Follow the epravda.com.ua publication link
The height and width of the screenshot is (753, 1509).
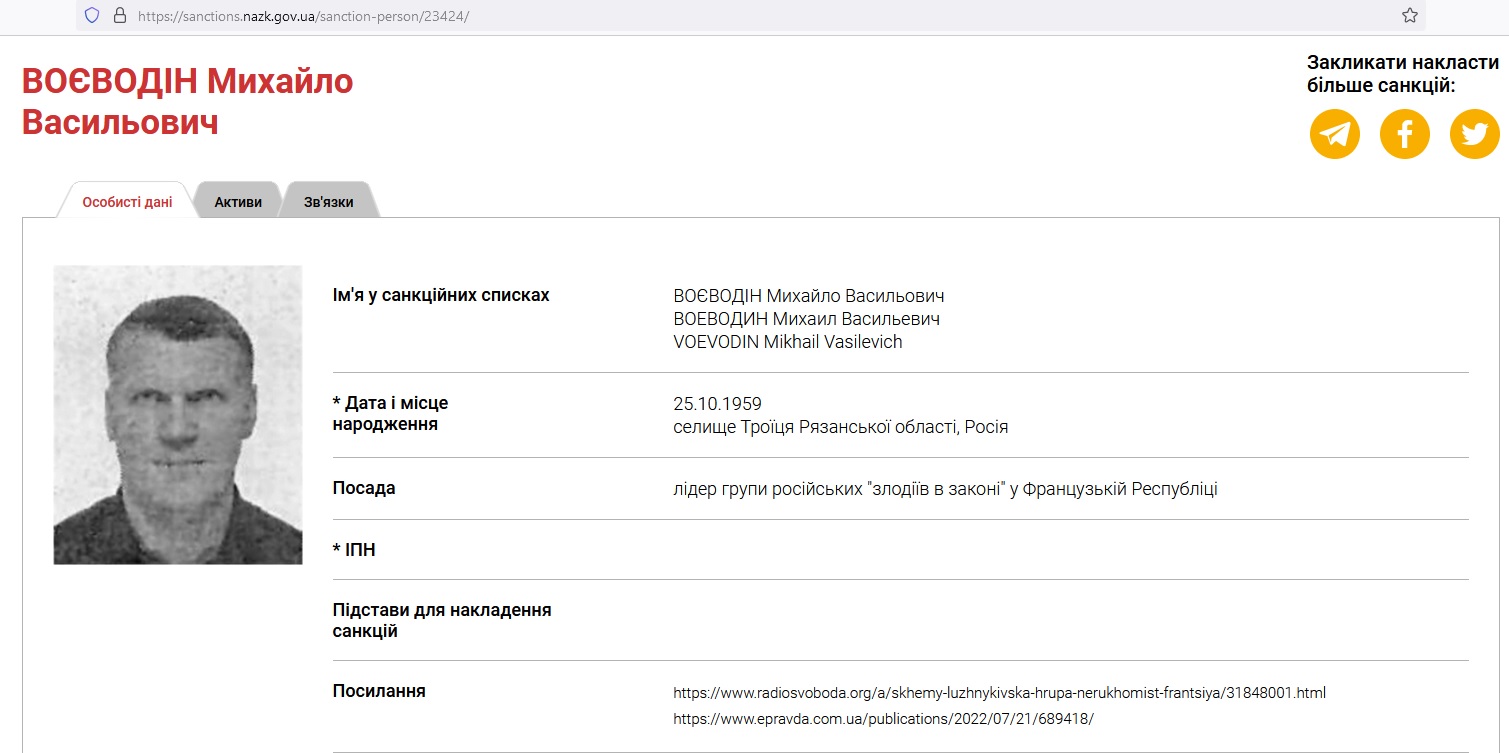pos(883,718)
